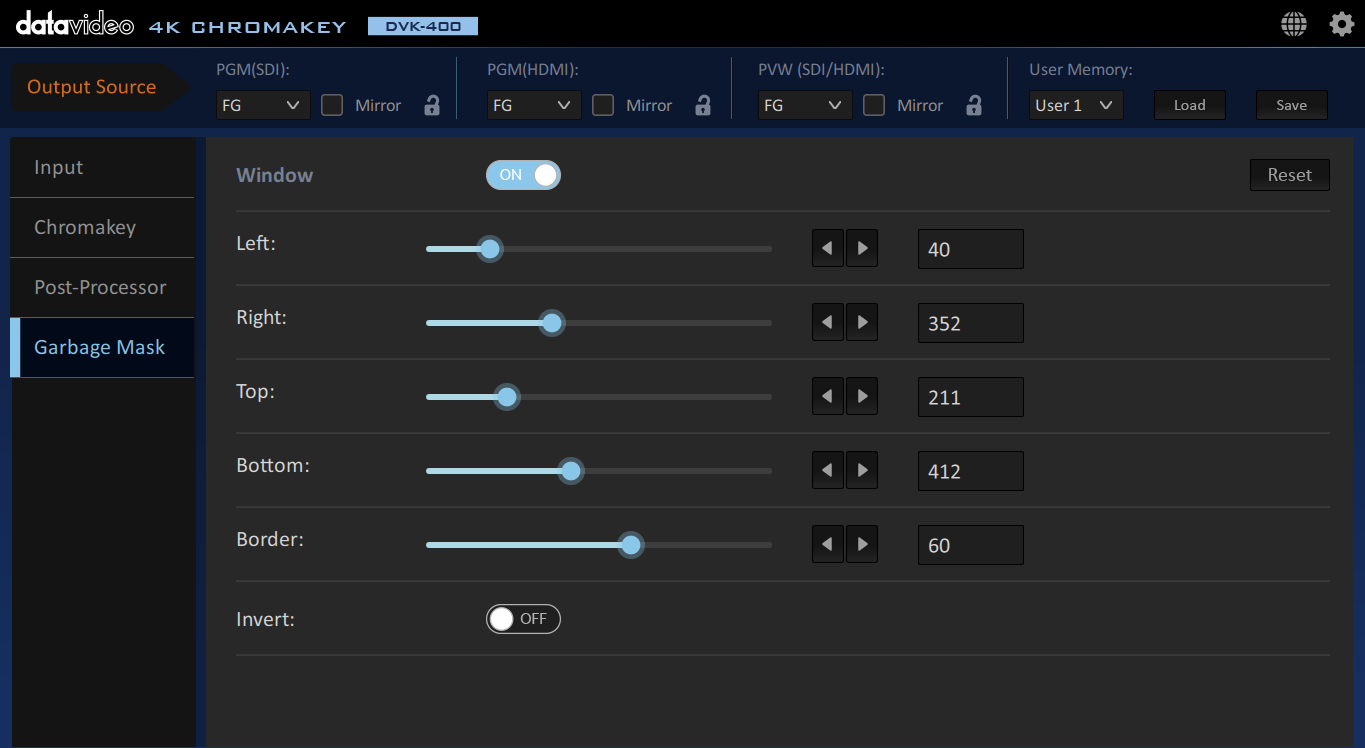Click the PGM(HDMI) lock icon
Screen dimensions: 1365x748
(703, 105)
